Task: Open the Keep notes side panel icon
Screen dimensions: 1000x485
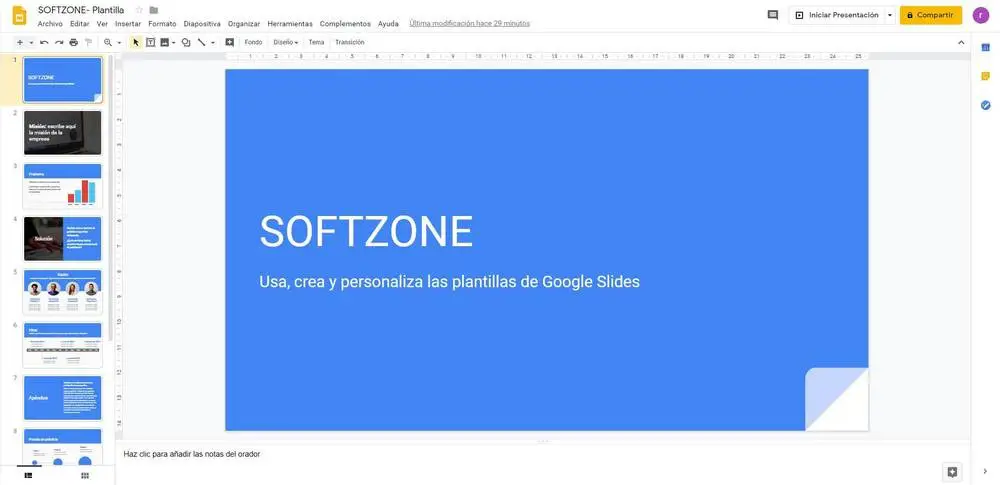Action: (985, 77)
